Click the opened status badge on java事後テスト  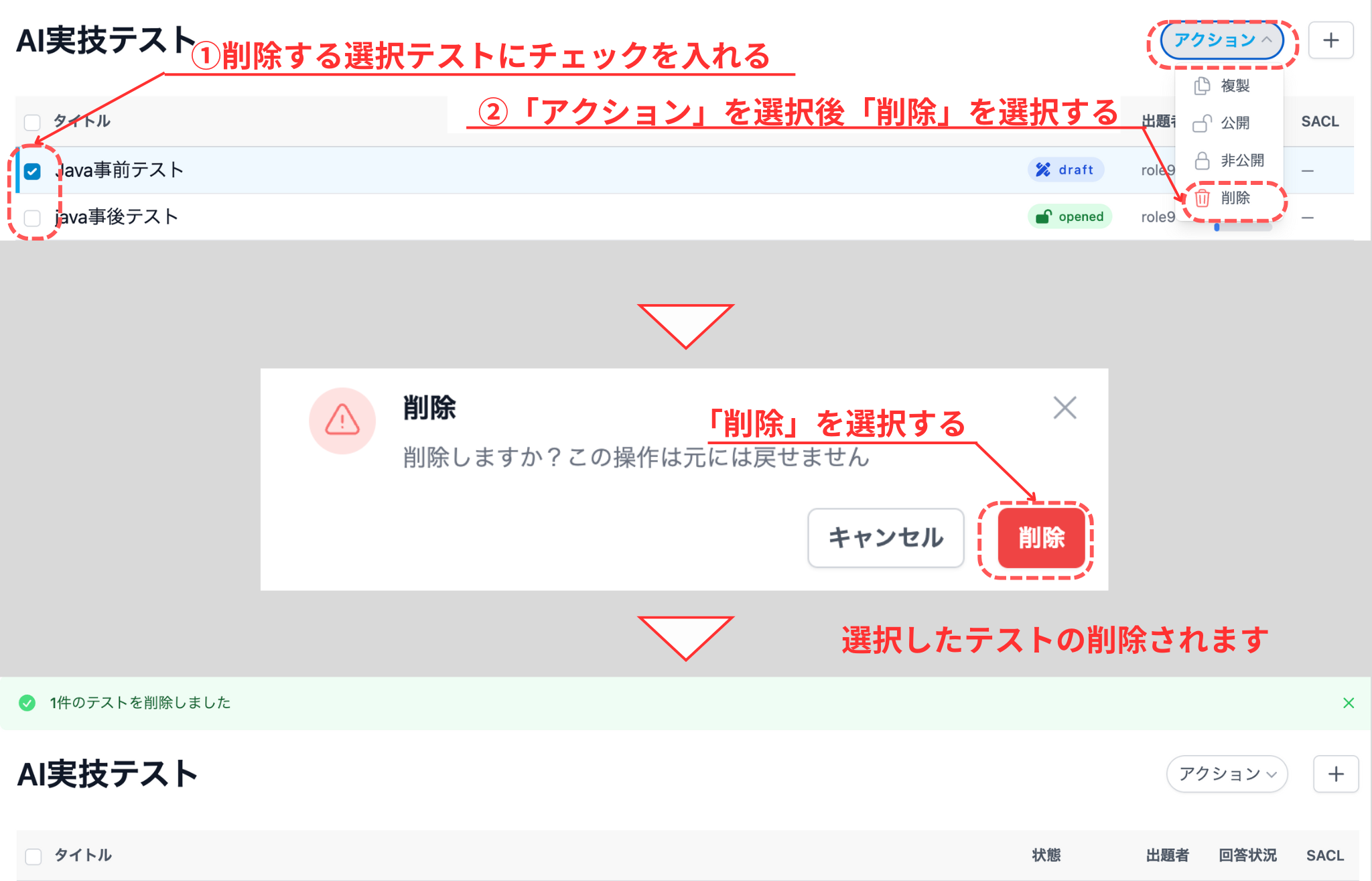coord(1070,216)
